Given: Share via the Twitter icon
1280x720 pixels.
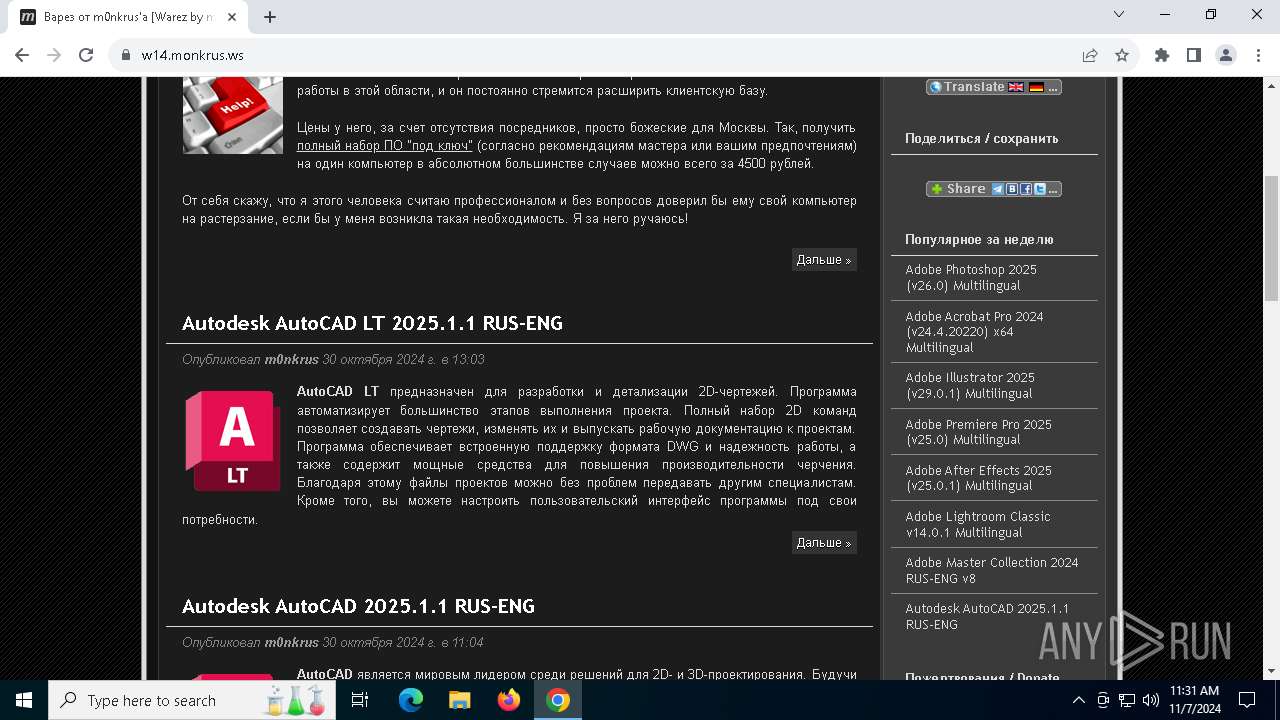Looking at the screenshot, I should 1040,189.
